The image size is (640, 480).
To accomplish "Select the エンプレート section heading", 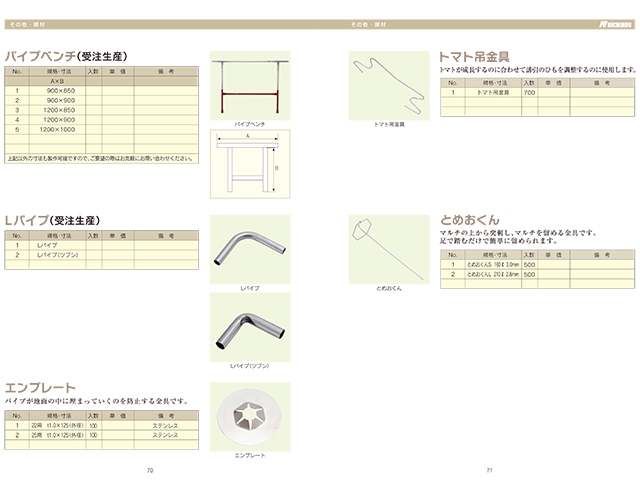I will pyautogui.click(x=40, y=387).
